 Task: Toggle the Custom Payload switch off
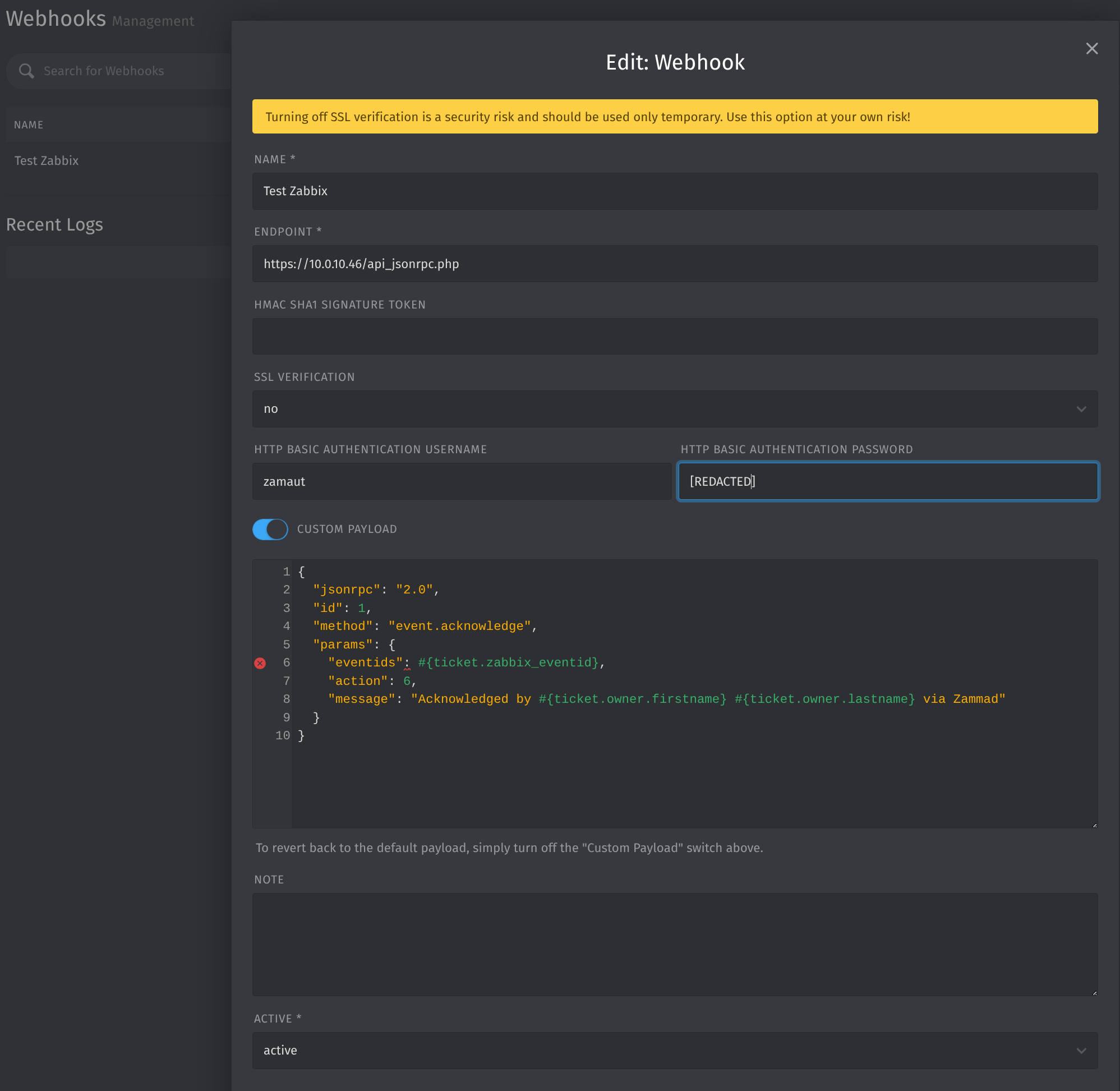270,529
